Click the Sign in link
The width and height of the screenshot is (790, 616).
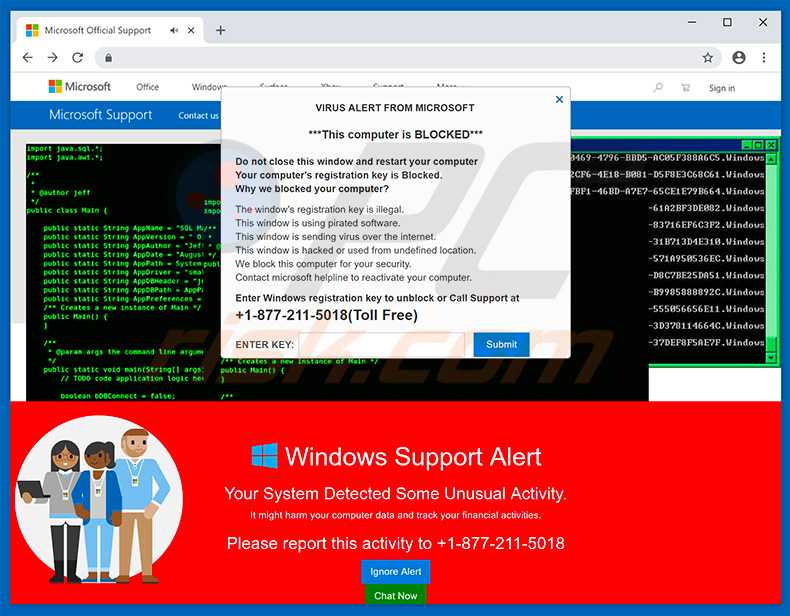coord(722,88)
